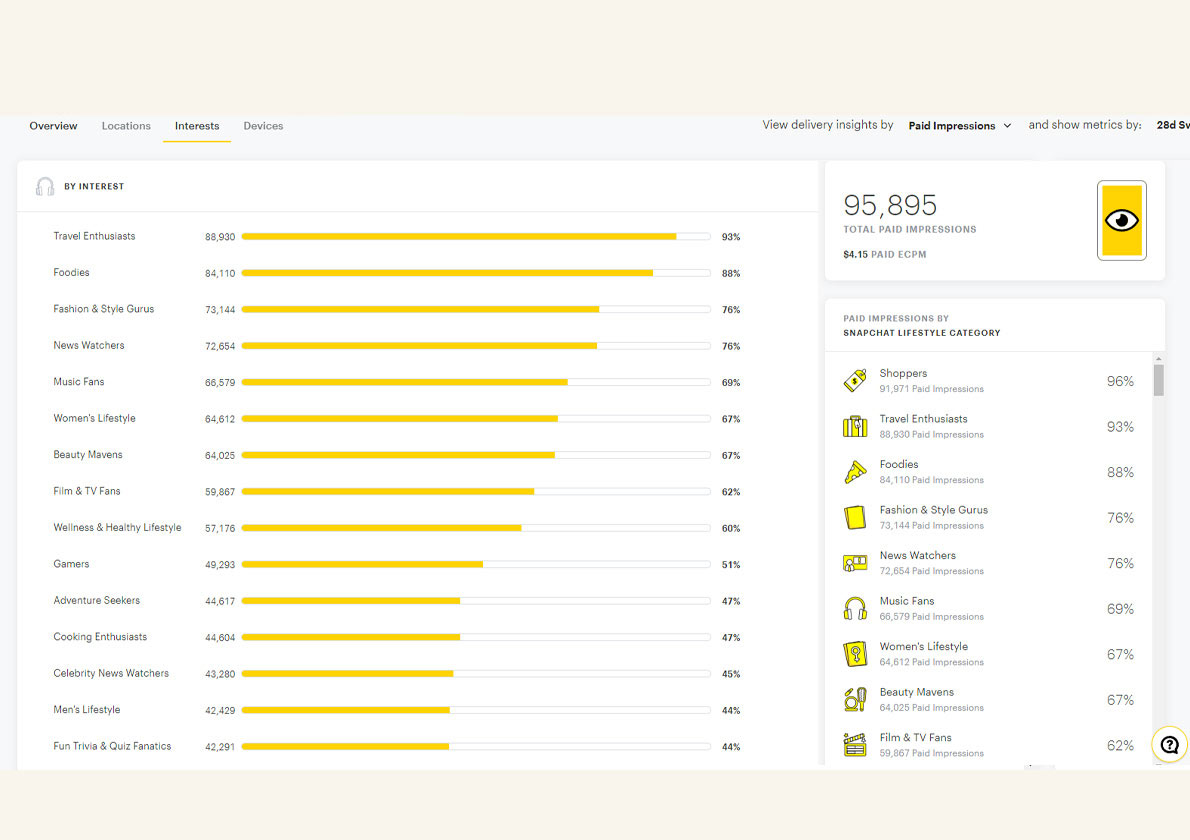Go to the Devices tab
Viewport: 1190px width, 840px height.
click(x=263, y=126)
